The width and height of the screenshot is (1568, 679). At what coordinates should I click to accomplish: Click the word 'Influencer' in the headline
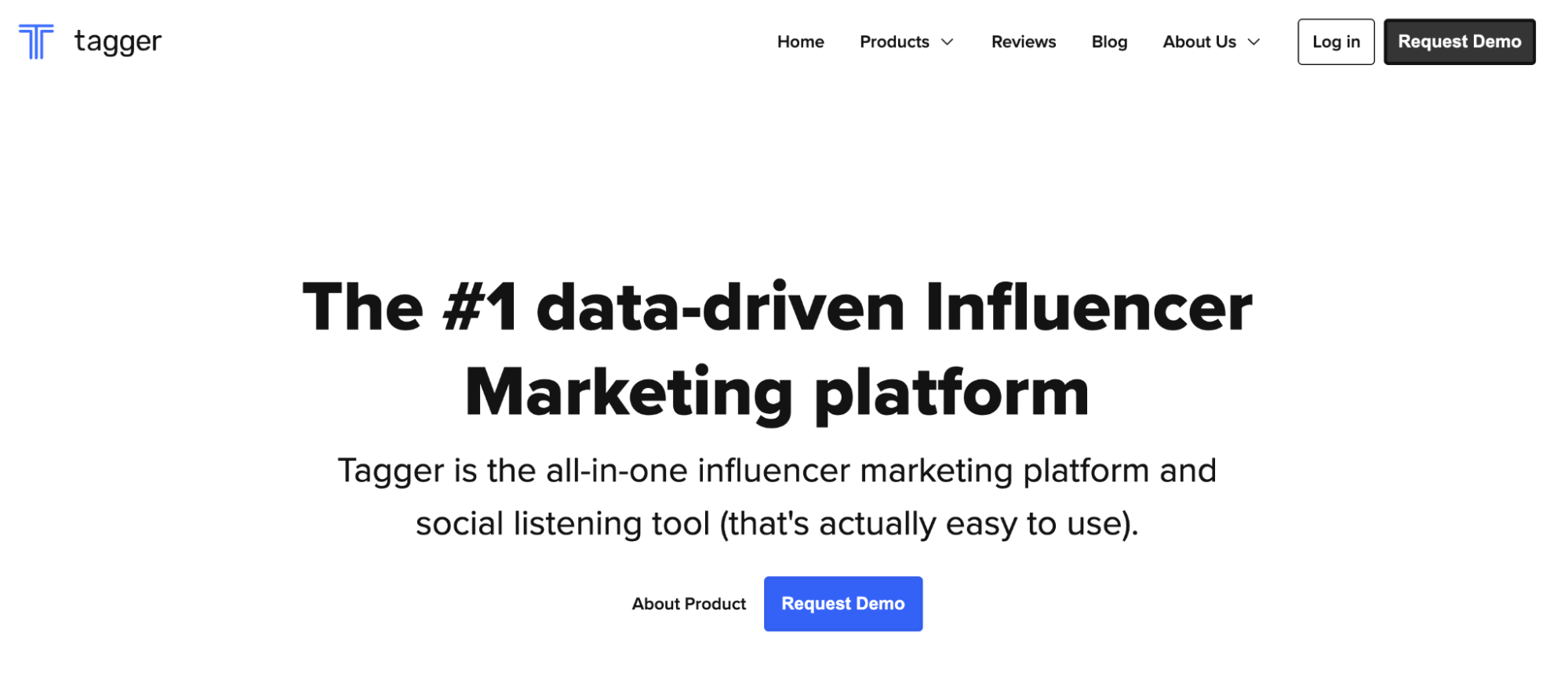(1089, 307)
